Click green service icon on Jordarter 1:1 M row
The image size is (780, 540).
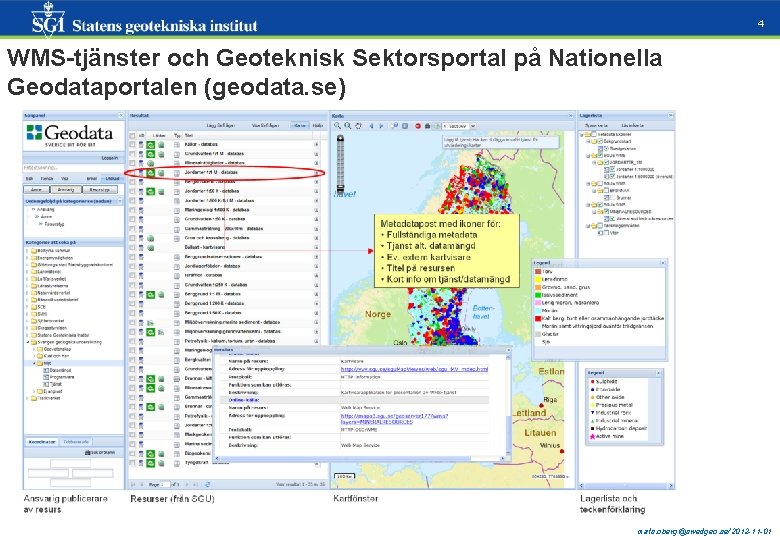click(151, 173)
